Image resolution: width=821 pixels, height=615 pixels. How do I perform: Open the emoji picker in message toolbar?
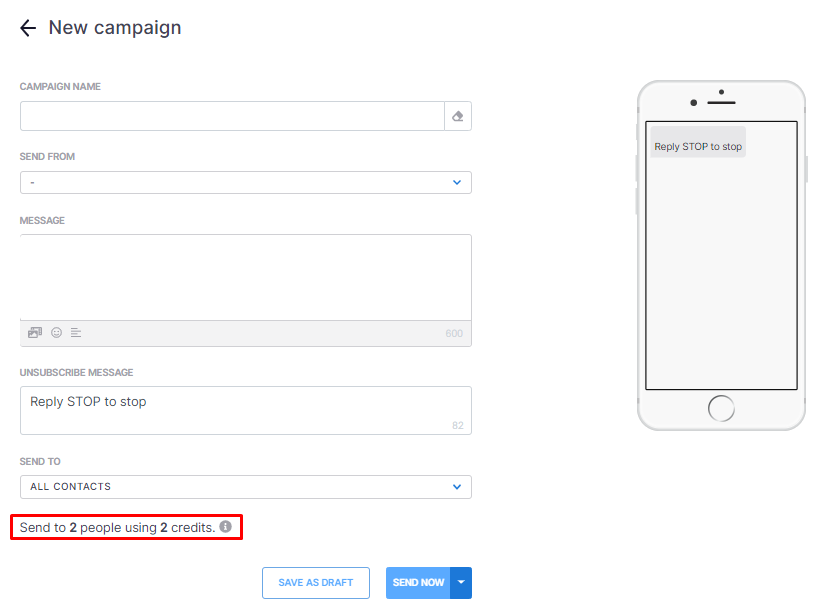pos(57,333)
